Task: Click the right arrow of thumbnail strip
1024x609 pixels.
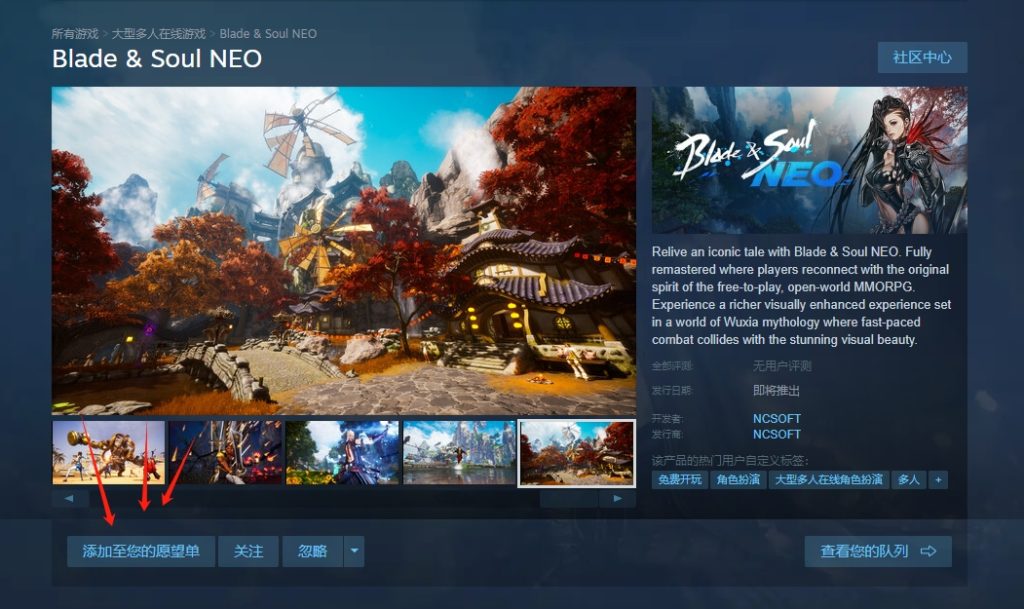Action: (x=617, y=499)
